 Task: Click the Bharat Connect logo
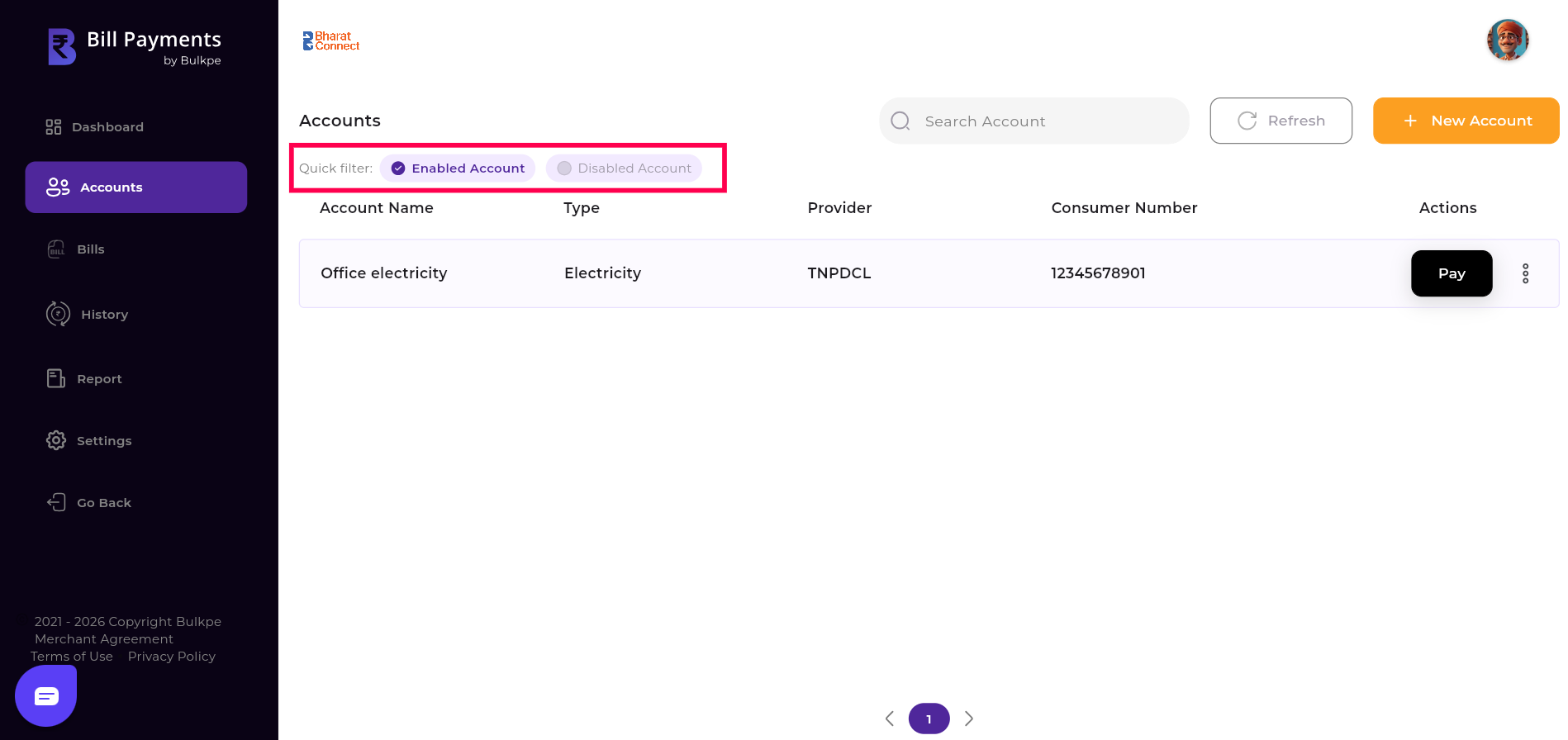(331, 40)
